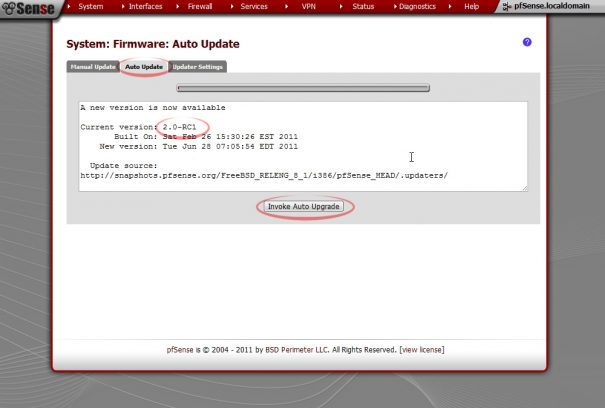
Task: Open the Firewall menu
Action: 199,7
